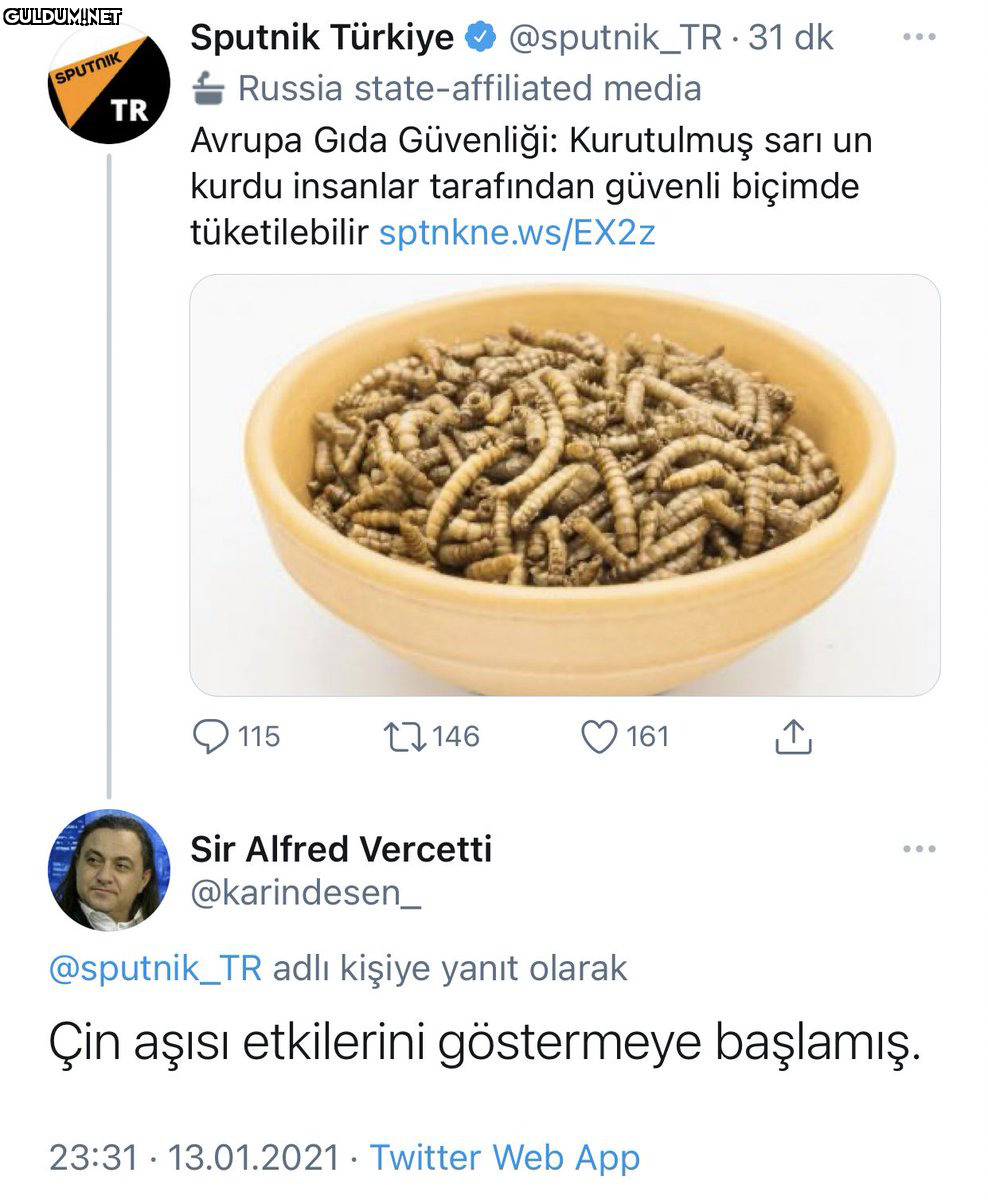Viewport: 988px width, 1200px height.
Task: Click the Sir Alfred Vercetti display name
Action: pyautogui.click(x=341, y=849)
